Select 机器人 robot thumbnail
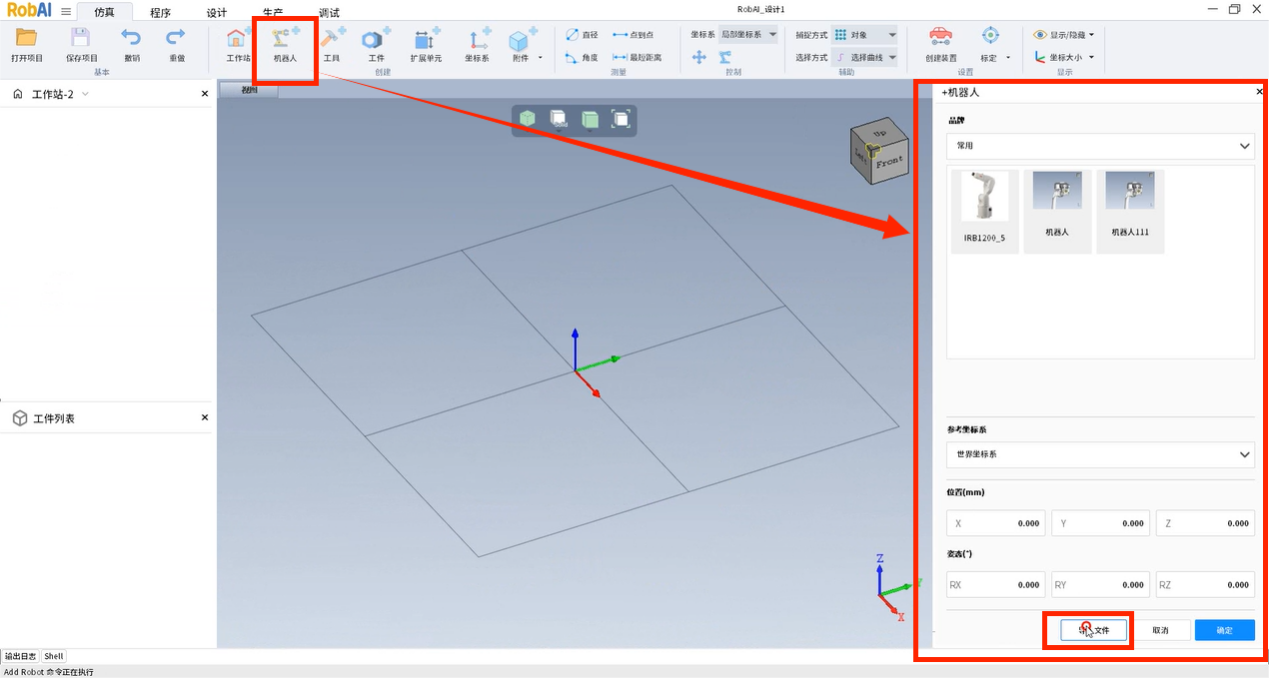The image size is (1269, 678). [1057, 210]
